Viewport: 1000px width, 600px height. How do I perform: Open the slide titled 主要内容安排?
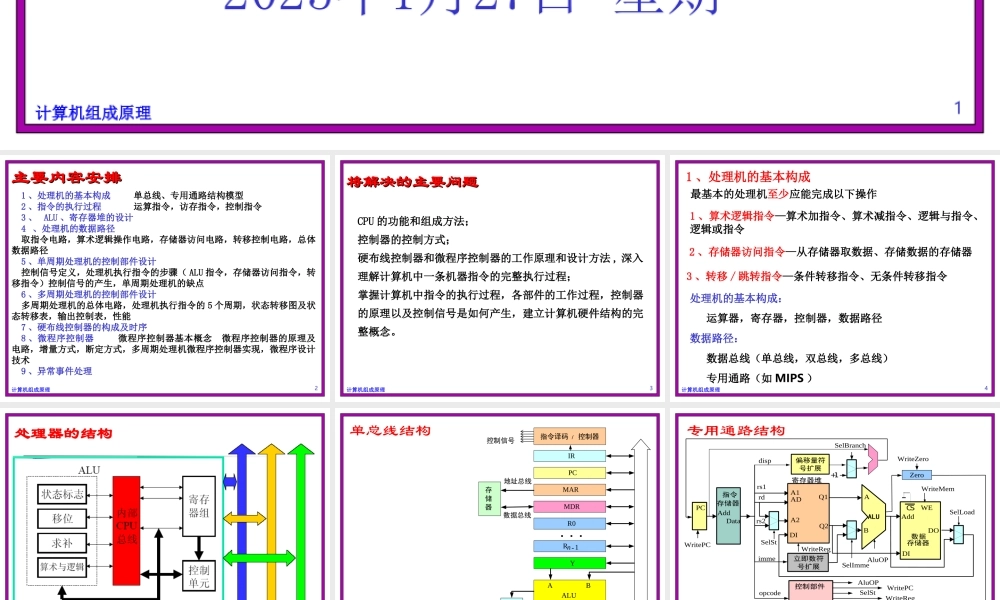tap(165, 278)
